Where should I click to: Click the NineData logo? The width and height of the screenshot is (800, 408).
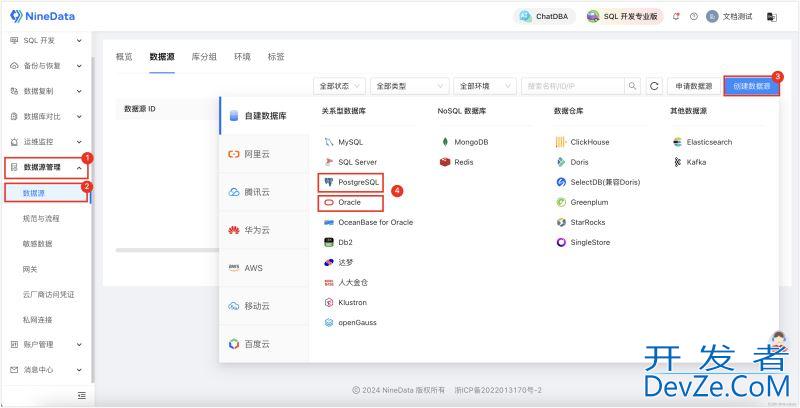(42, 16)
